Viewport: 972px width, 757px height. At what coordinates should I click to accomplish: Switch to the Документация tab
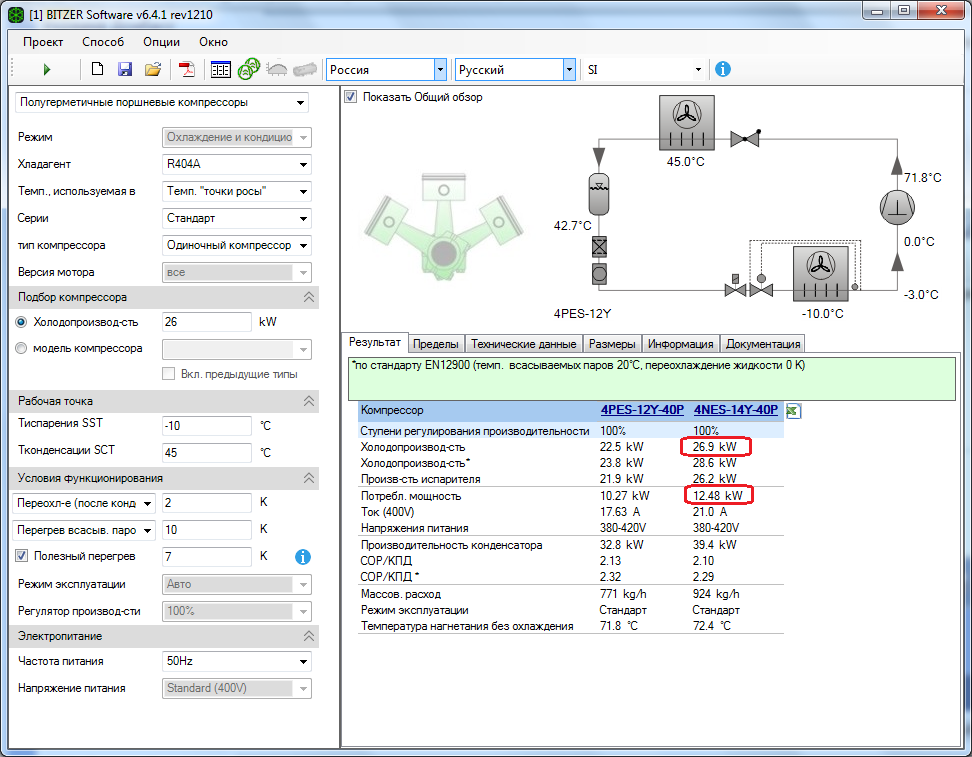(x=763, y=343)
